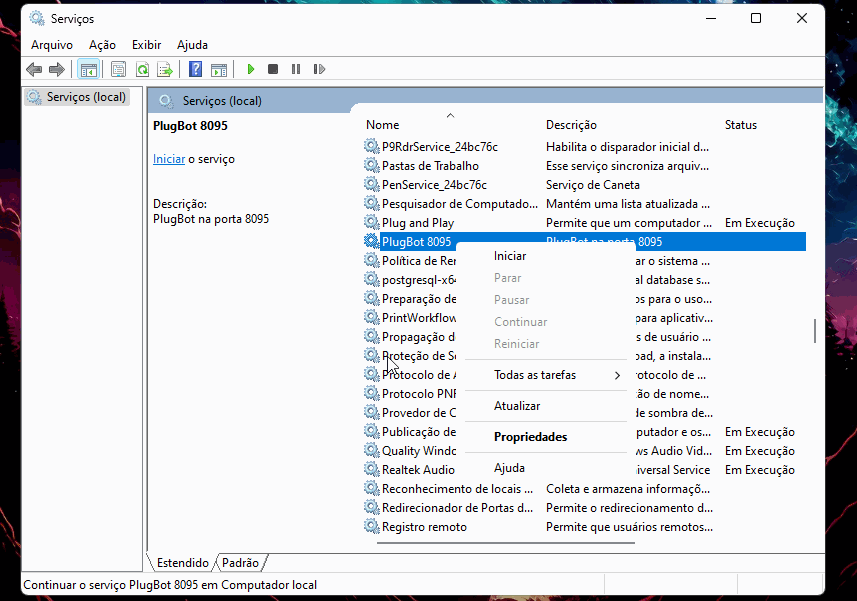857x601 pixels.
Task: Click Em Execução status for Plug and Play
Action: tap(760, 223)
